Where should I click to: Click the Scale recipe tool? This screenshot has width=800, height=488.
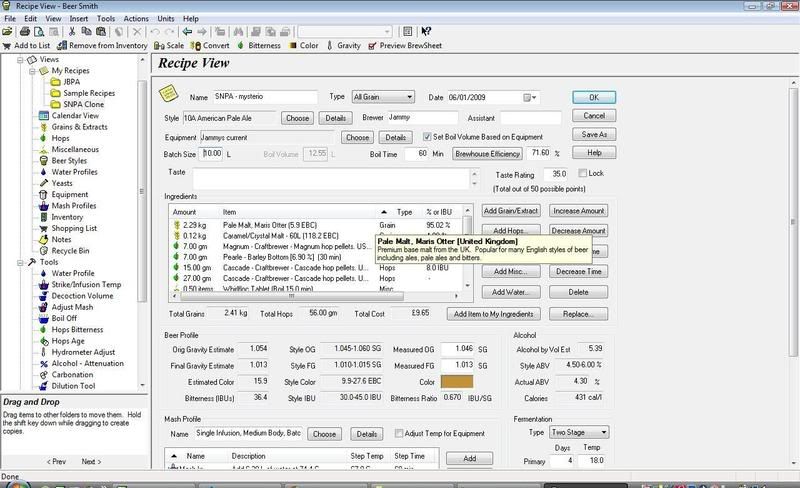(x=169, y=45)
